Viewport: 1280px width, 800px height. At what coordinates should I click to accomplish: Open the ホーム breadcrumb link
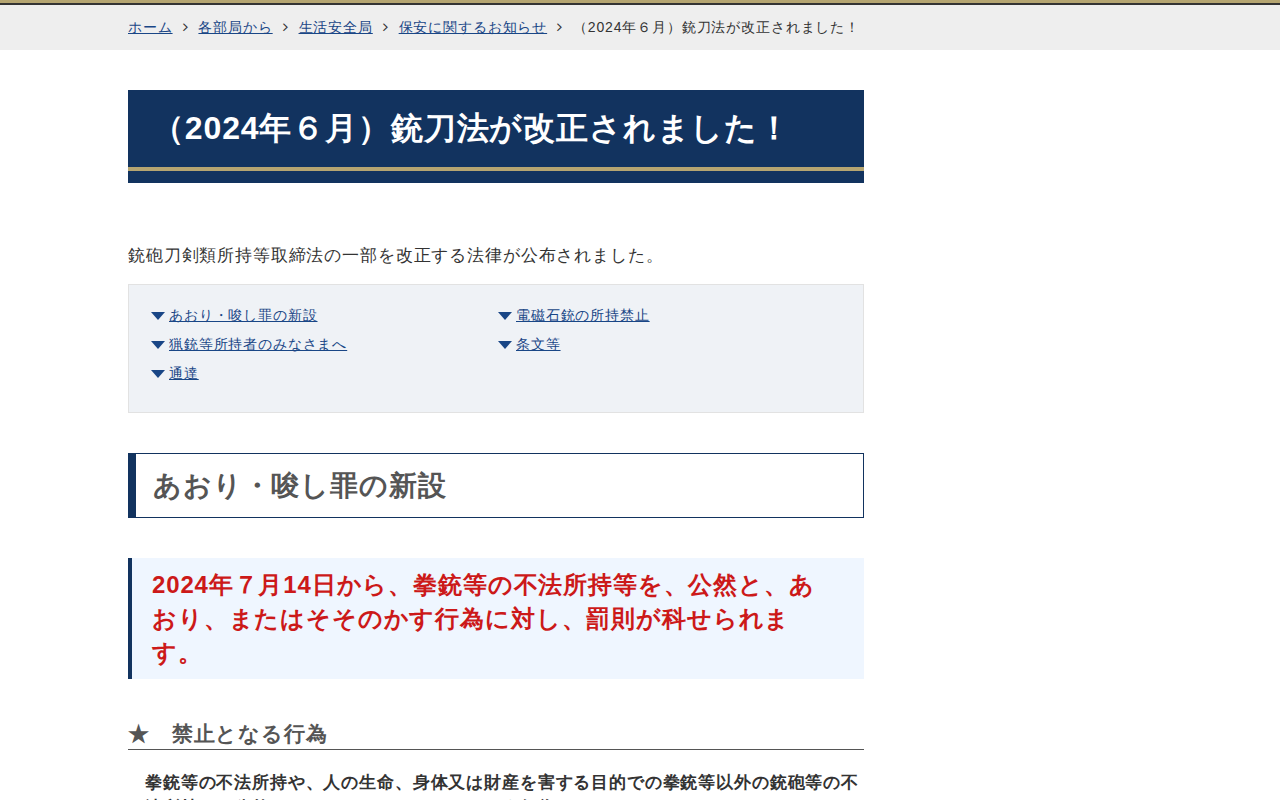pos(150,28)
